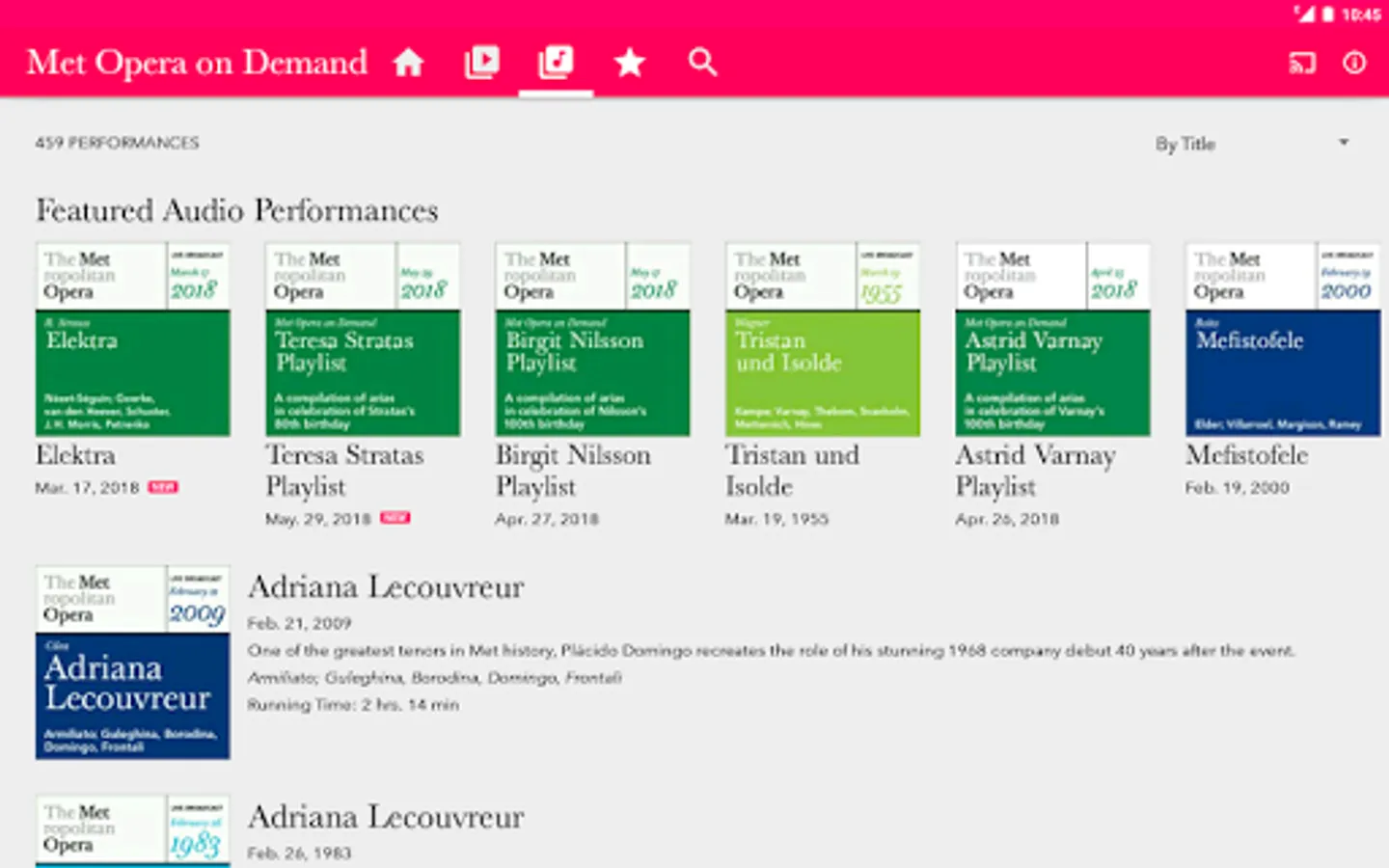Click the Running Time: 2 hrs. 14 min text
This screenshot has width=1389, height=868.
353,705
